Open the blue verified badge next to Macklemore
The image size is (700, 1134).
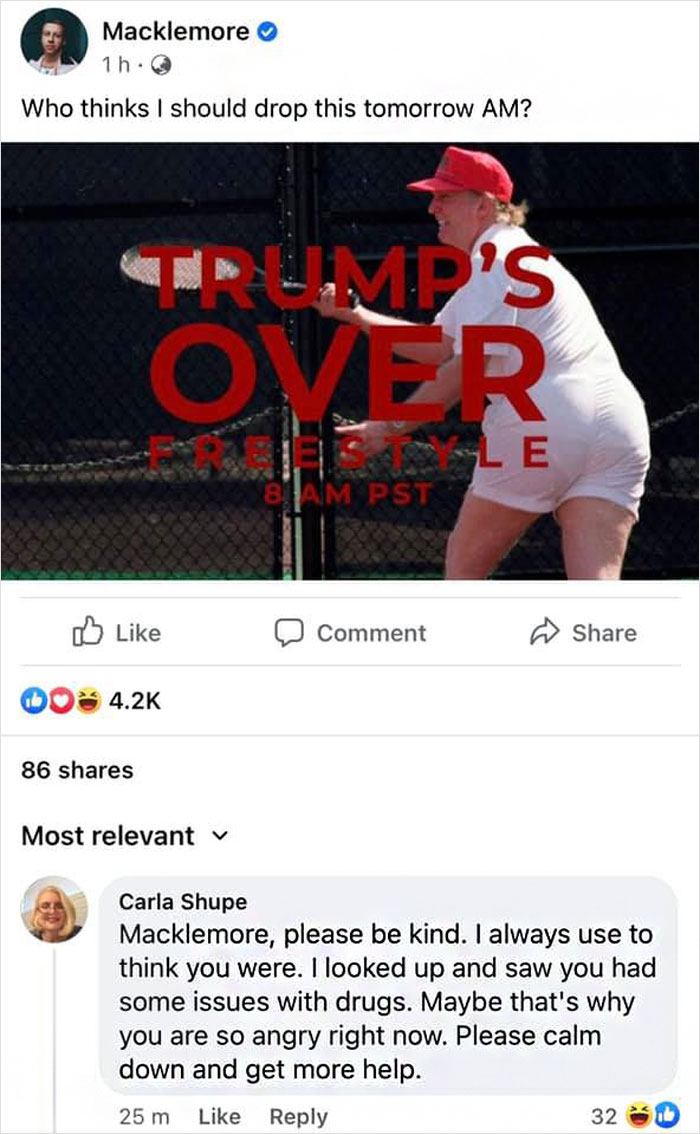268,32
